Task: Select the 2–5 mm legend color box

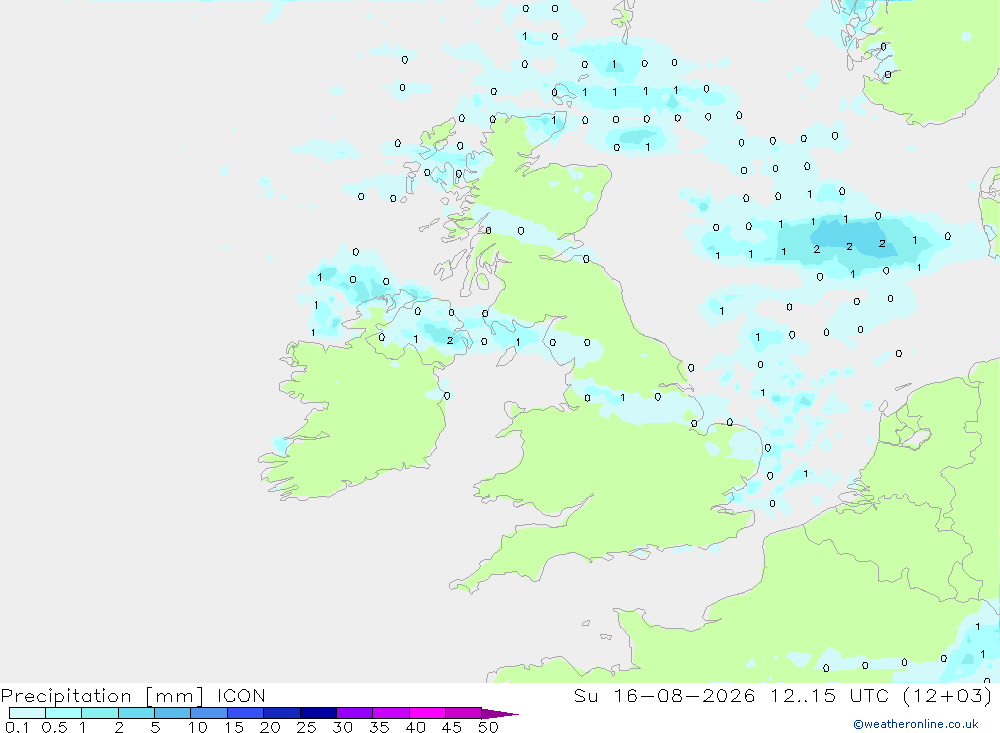Action: coord(136,713)
